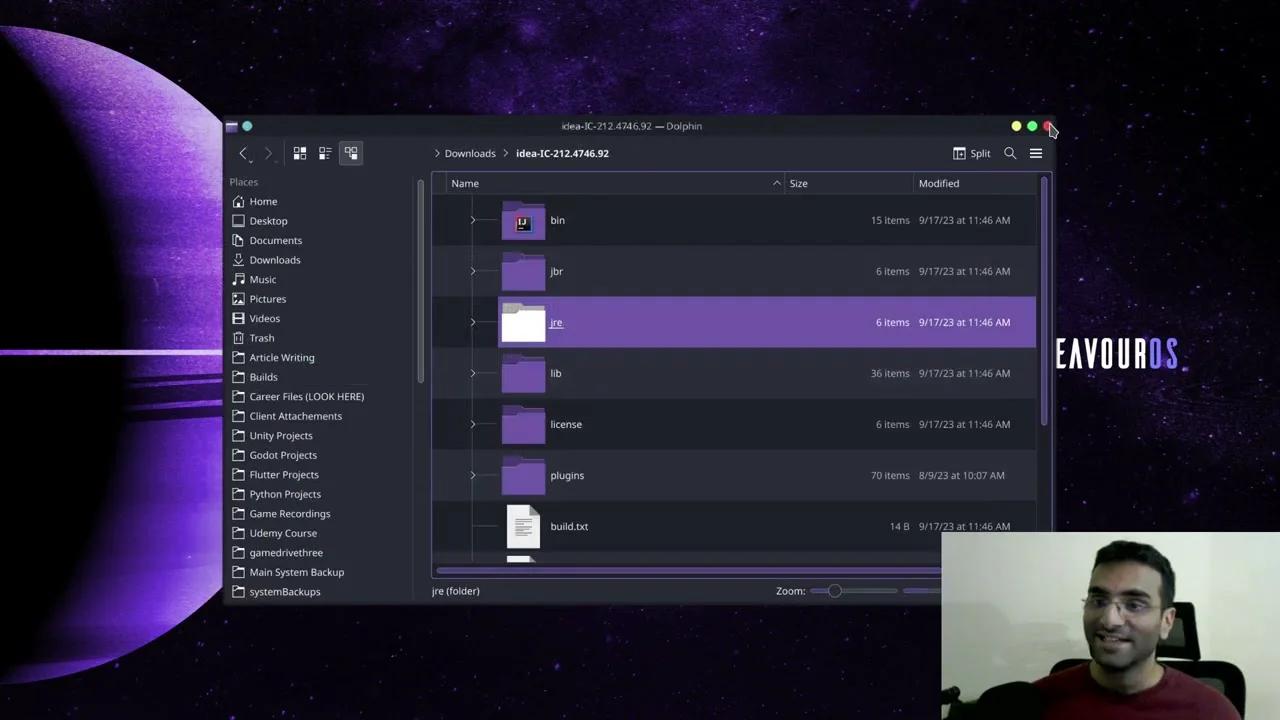
Task: Expand the jbr folder tree
Action: [473, 271]
